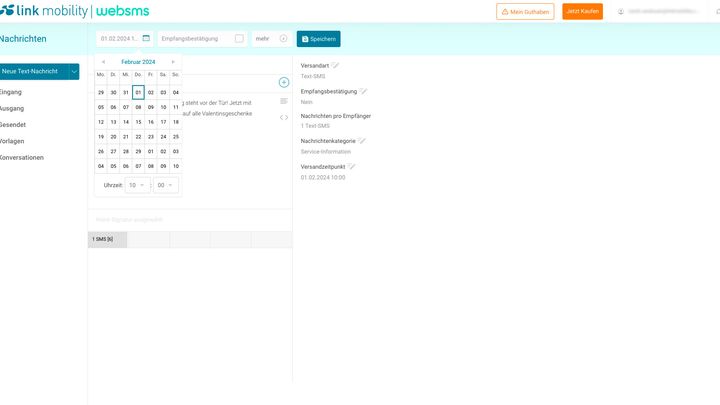Pick calendar day 08 of February
This screenshot has width=720, height=405.
coord(138,107)
